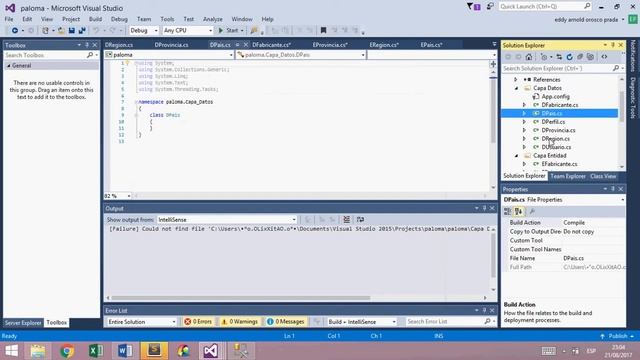Click the View Code angle brackets icon
Image resolution: width=640 pixels, height=360 pixels.
tap(604, 57)
